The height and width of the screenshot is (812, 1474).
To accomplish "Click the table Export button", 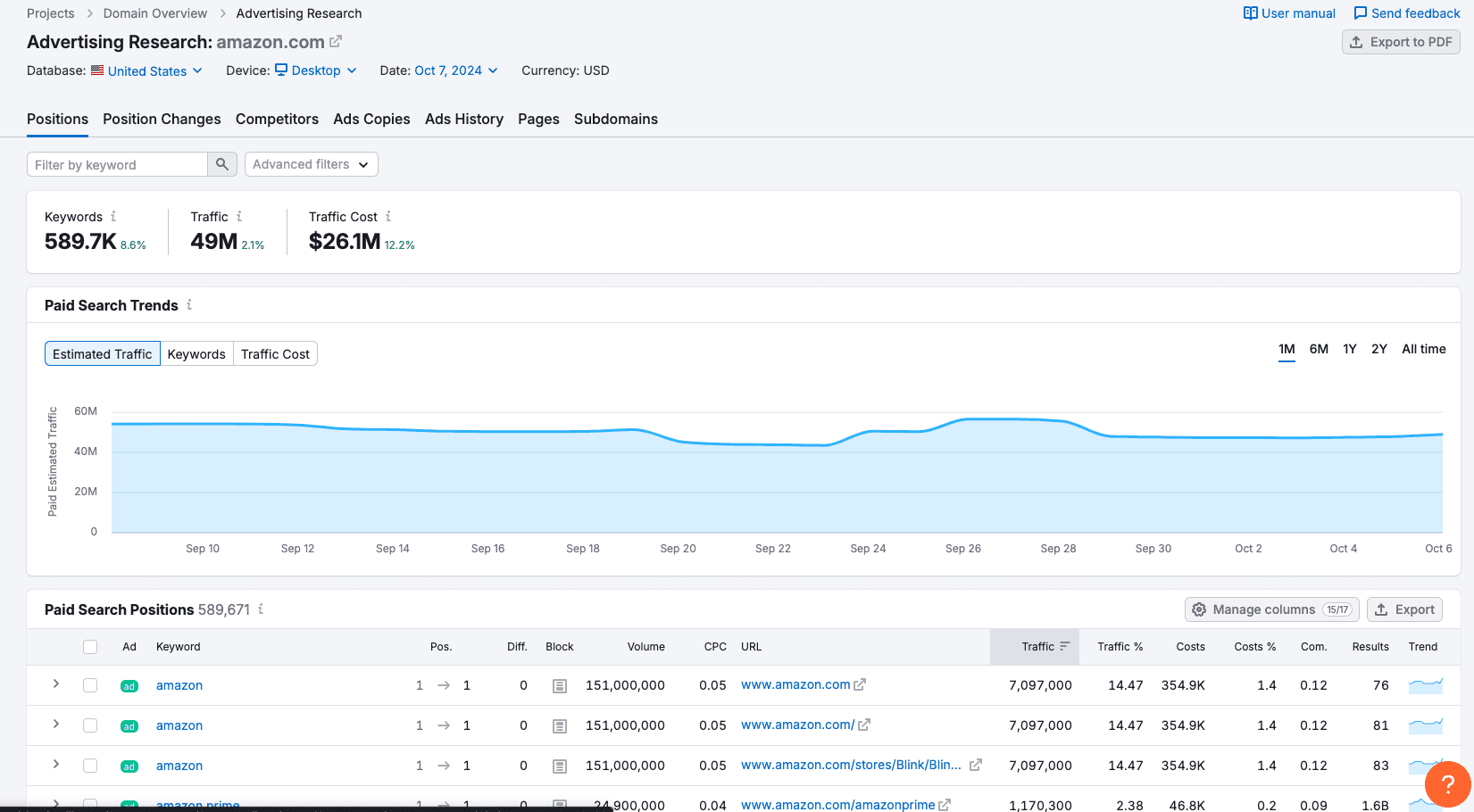I will pos(1404,609).
